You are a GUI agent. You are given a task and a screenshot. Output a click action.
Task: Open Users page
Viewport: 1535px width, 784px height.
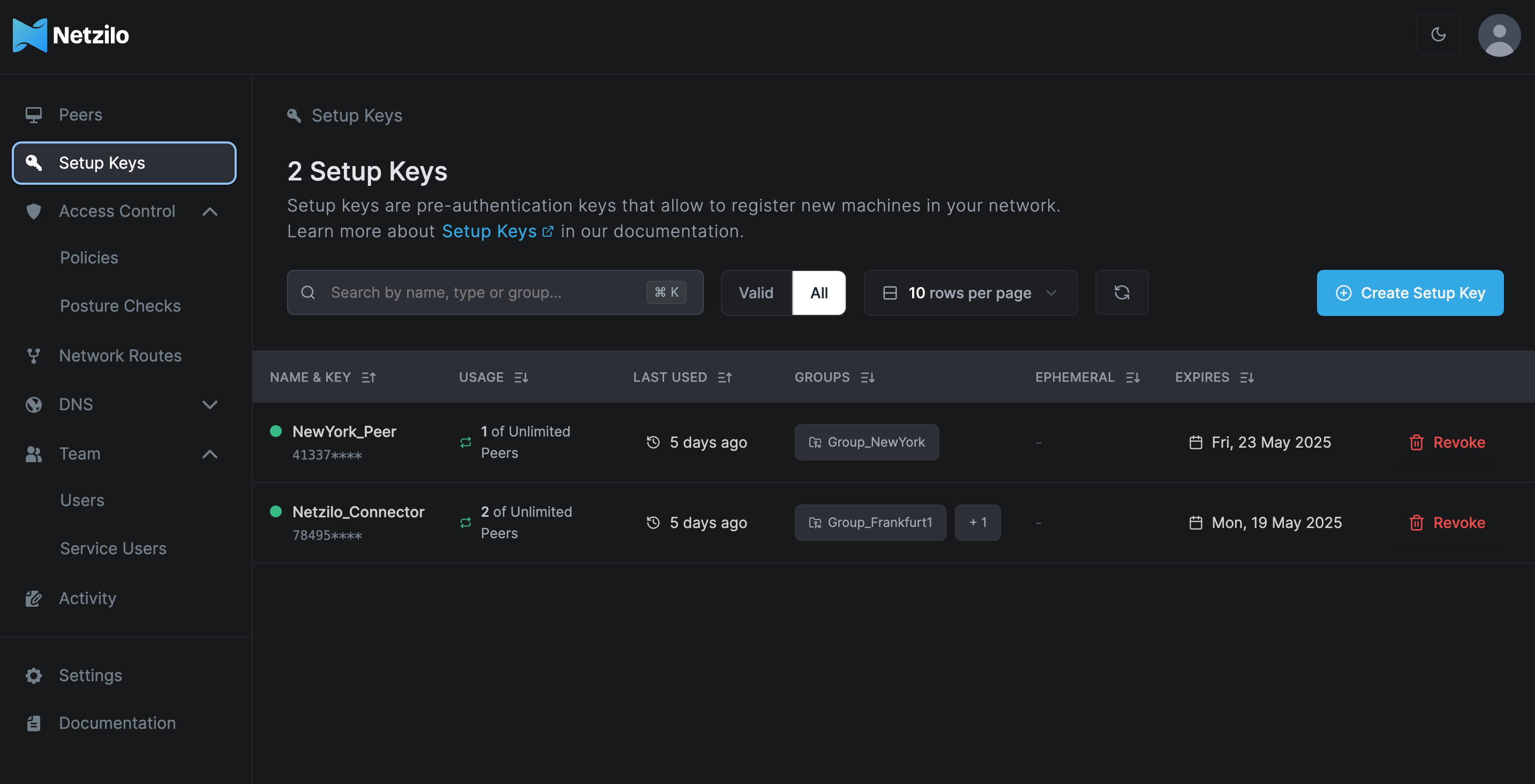(x=82, y=500)
